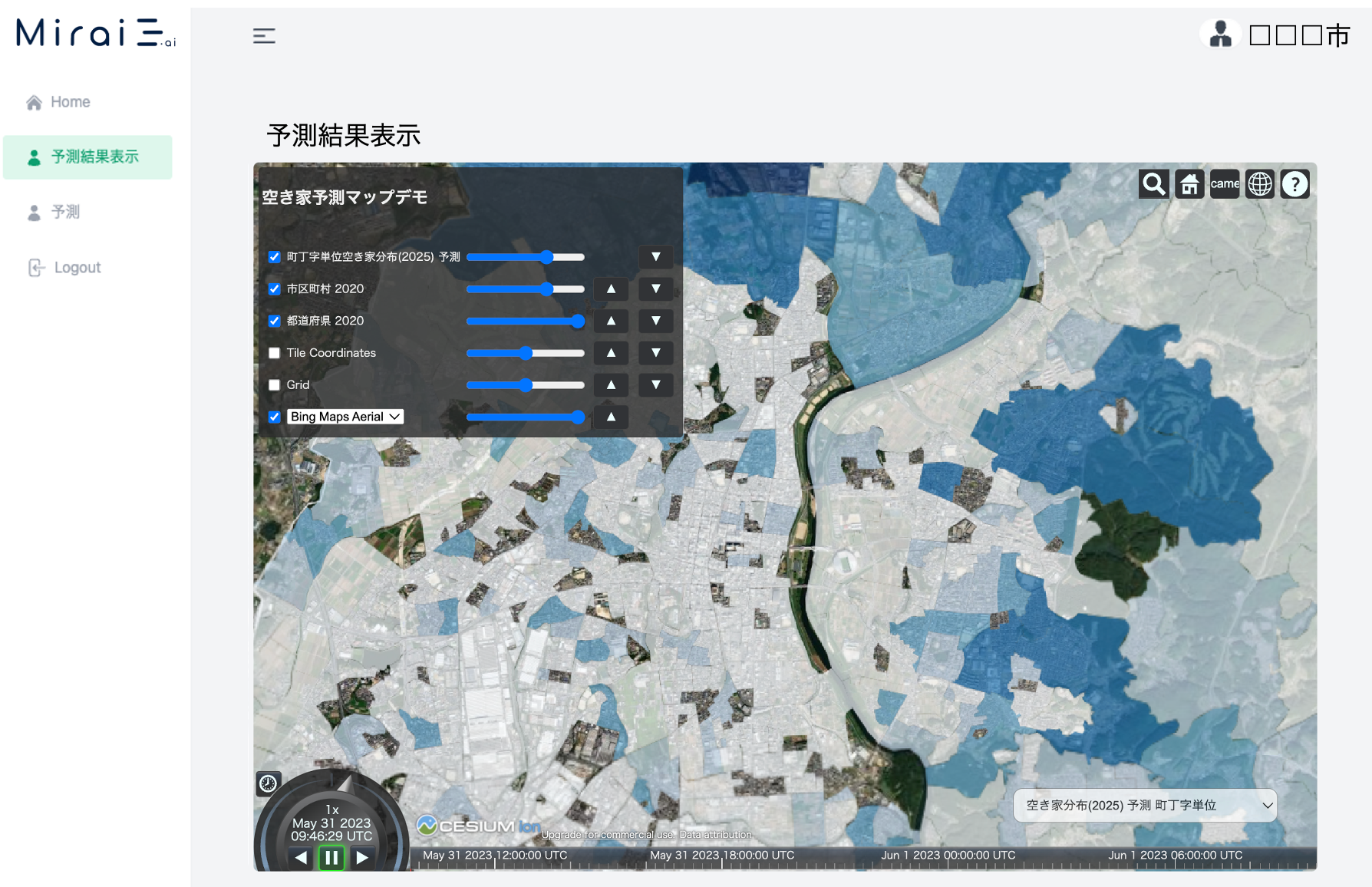The width and height of the screenshot is (1372, 887).
Task: Adjust Grid layer opacity slider
Action: pyautogui.click(x=526, y=385)
